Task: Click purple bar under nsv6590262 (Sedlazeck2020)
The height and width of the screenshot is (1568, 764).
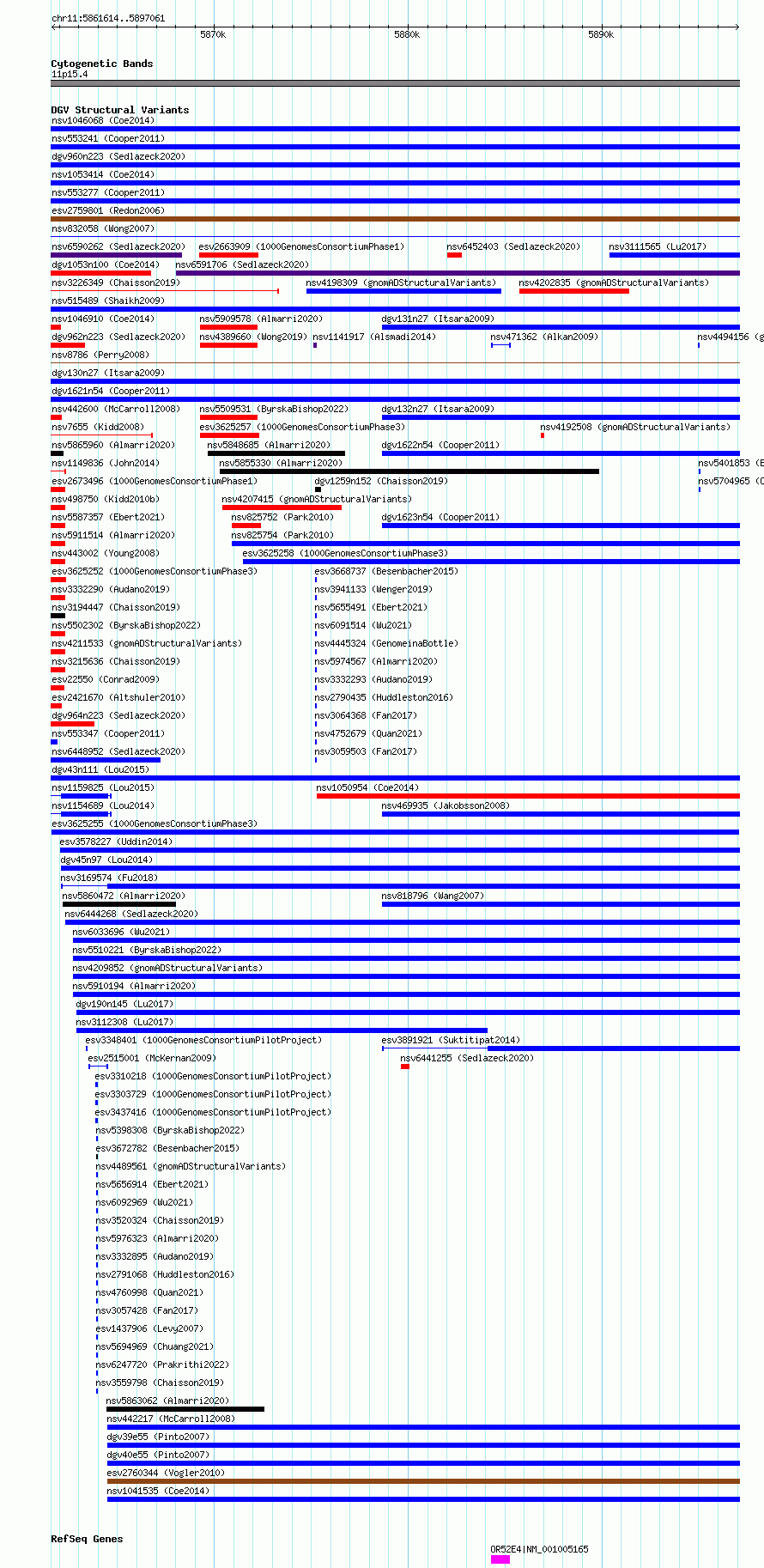Action: 117,255
